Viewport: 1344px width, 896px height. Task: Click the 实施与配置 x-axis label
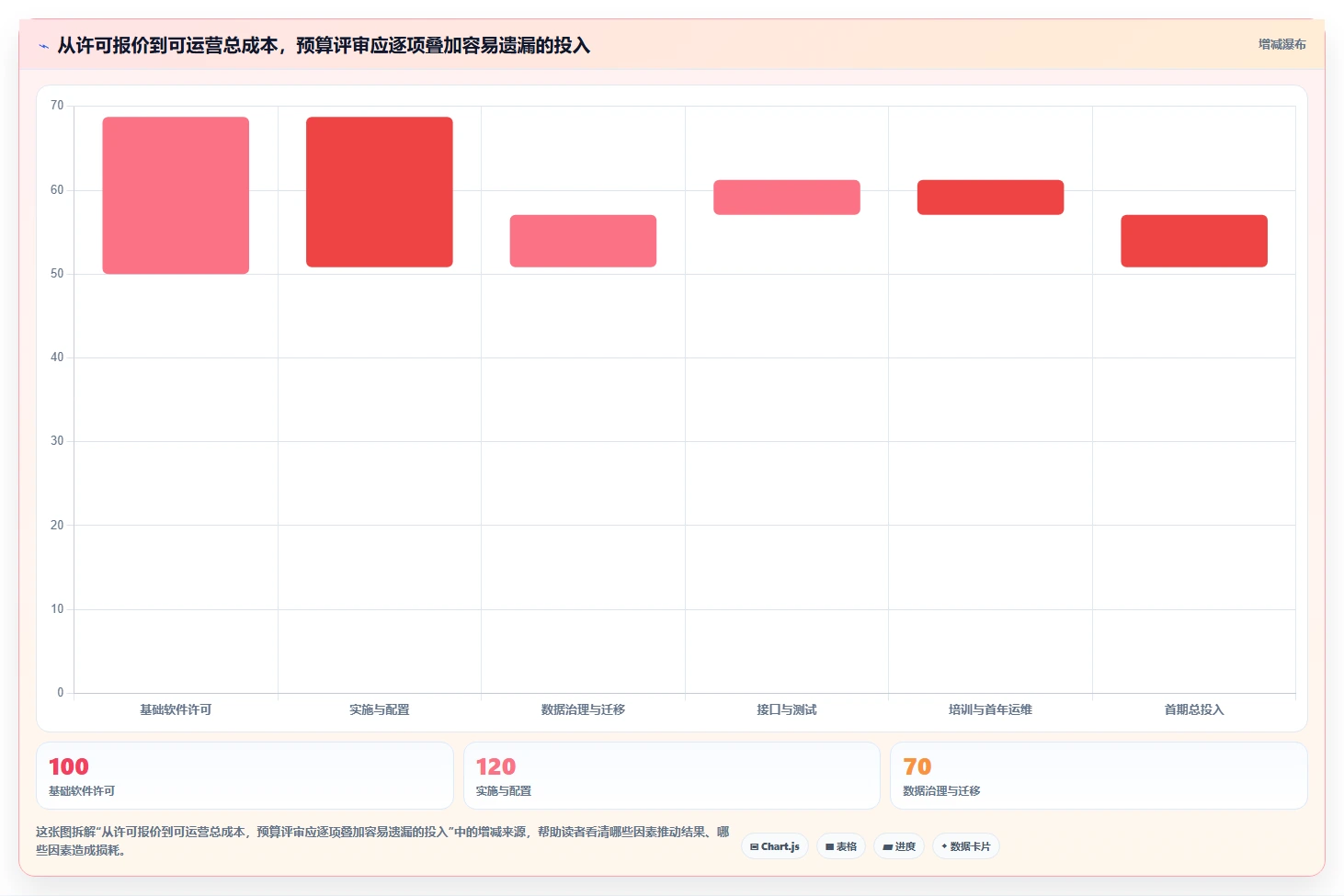click(x=380, y=709)
